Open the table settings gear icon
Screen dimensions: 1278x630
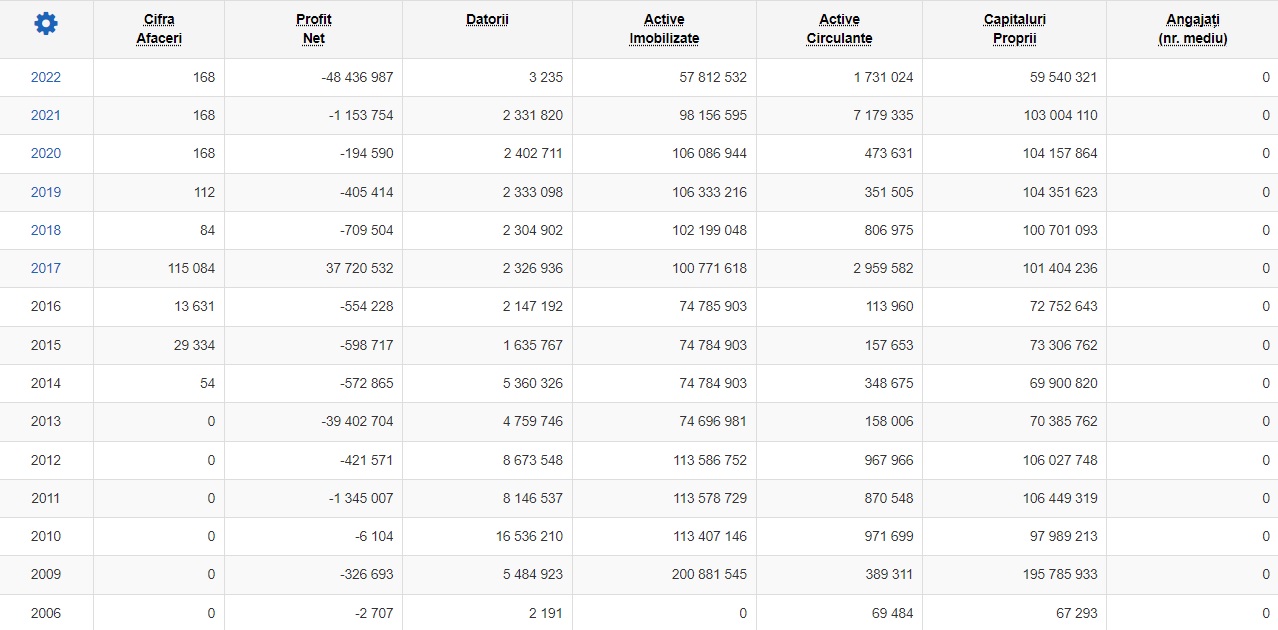46,24
